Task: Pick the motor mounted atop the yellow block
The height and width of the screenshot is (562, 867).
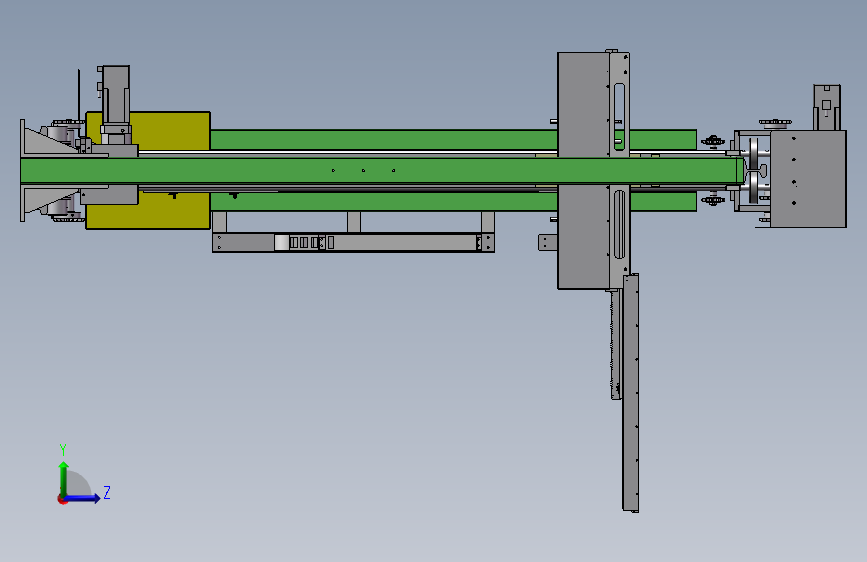Action: click(x=116, y=97)
